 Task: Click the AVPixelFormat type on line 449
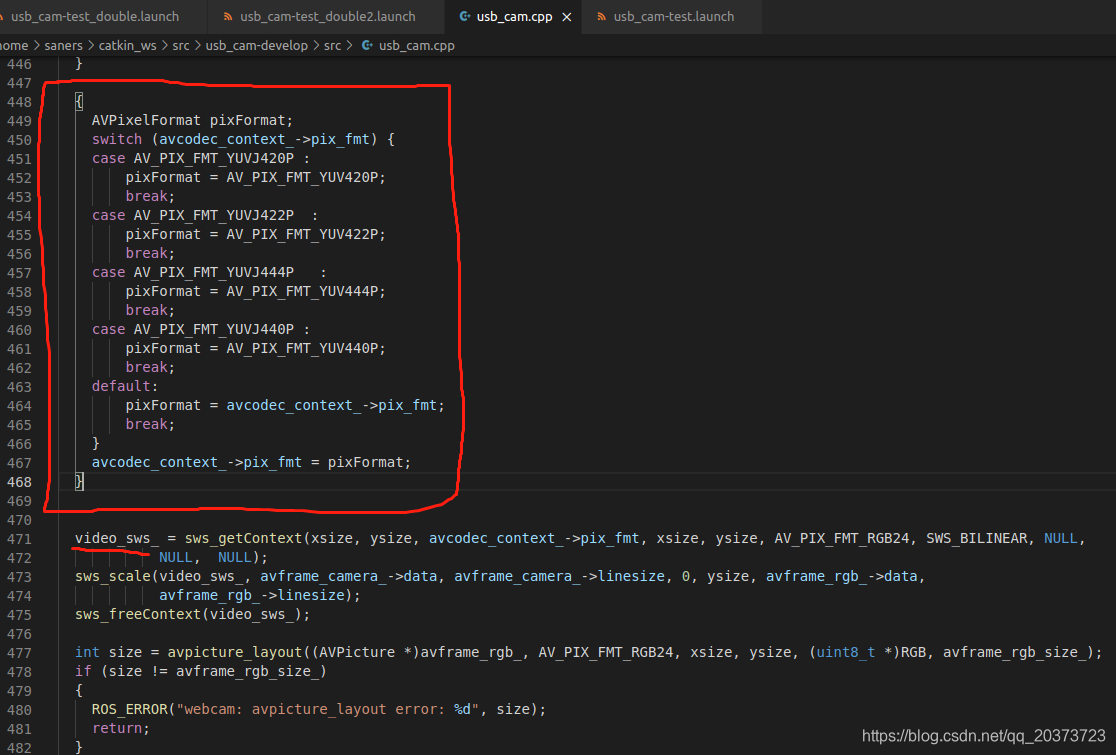click(x=146, y=120)
